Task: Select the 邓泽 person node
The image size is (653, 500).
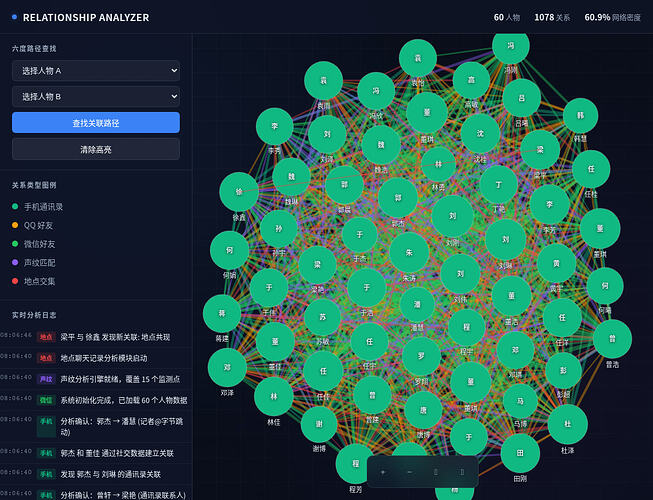Action: 227,368
